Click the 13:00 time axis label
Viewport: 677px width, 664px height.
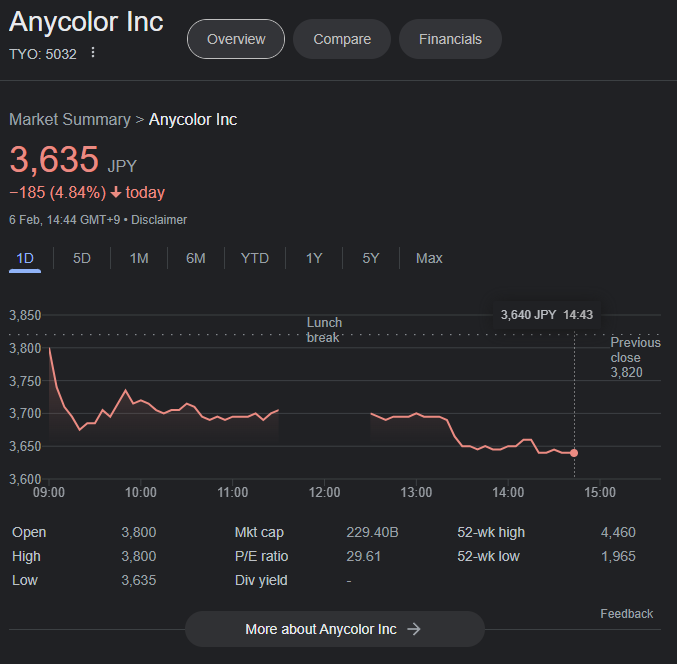click(416, 492)
